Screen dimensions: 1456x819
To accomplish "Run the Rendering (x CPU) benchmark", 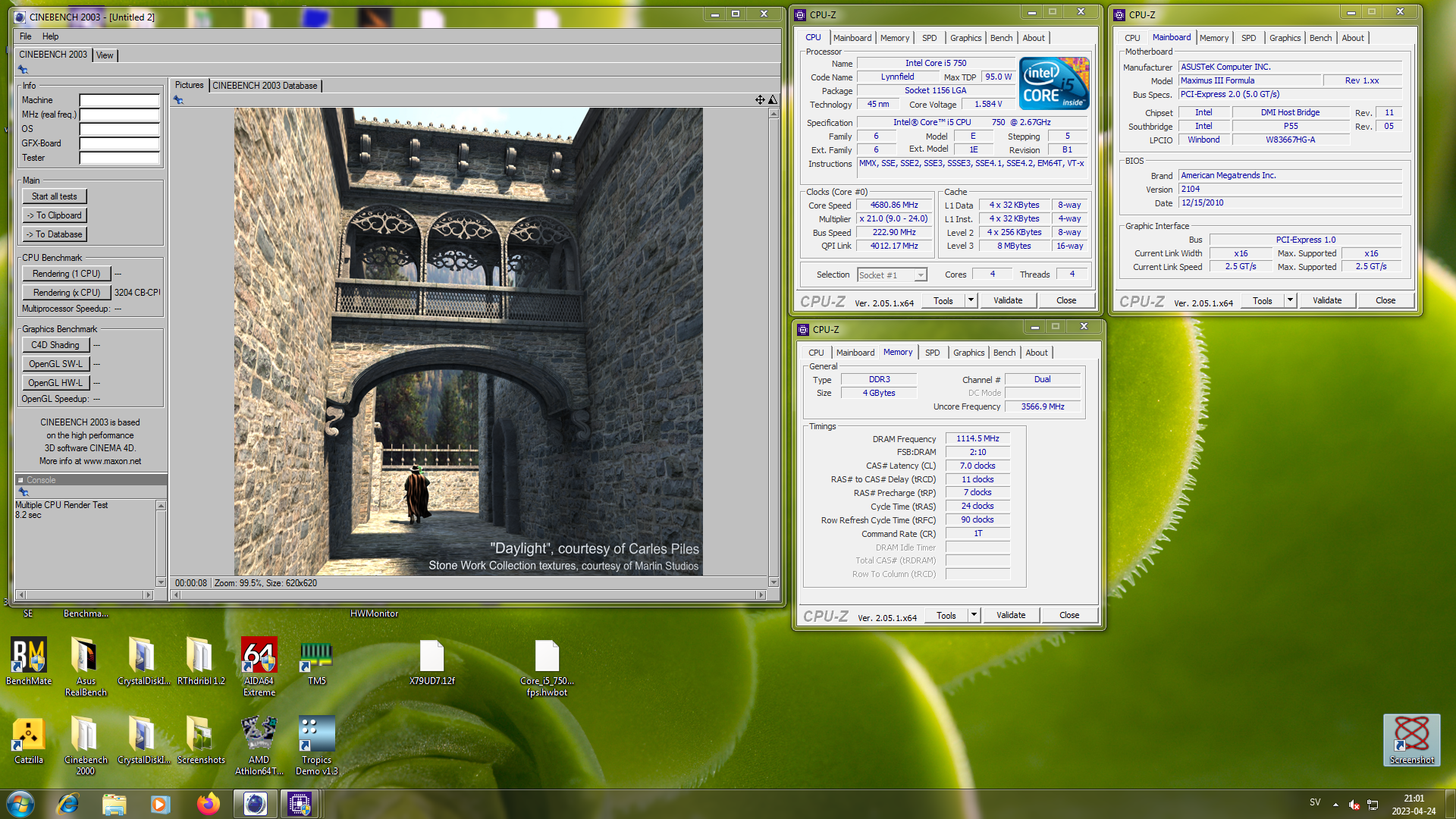I will [67, 293].
